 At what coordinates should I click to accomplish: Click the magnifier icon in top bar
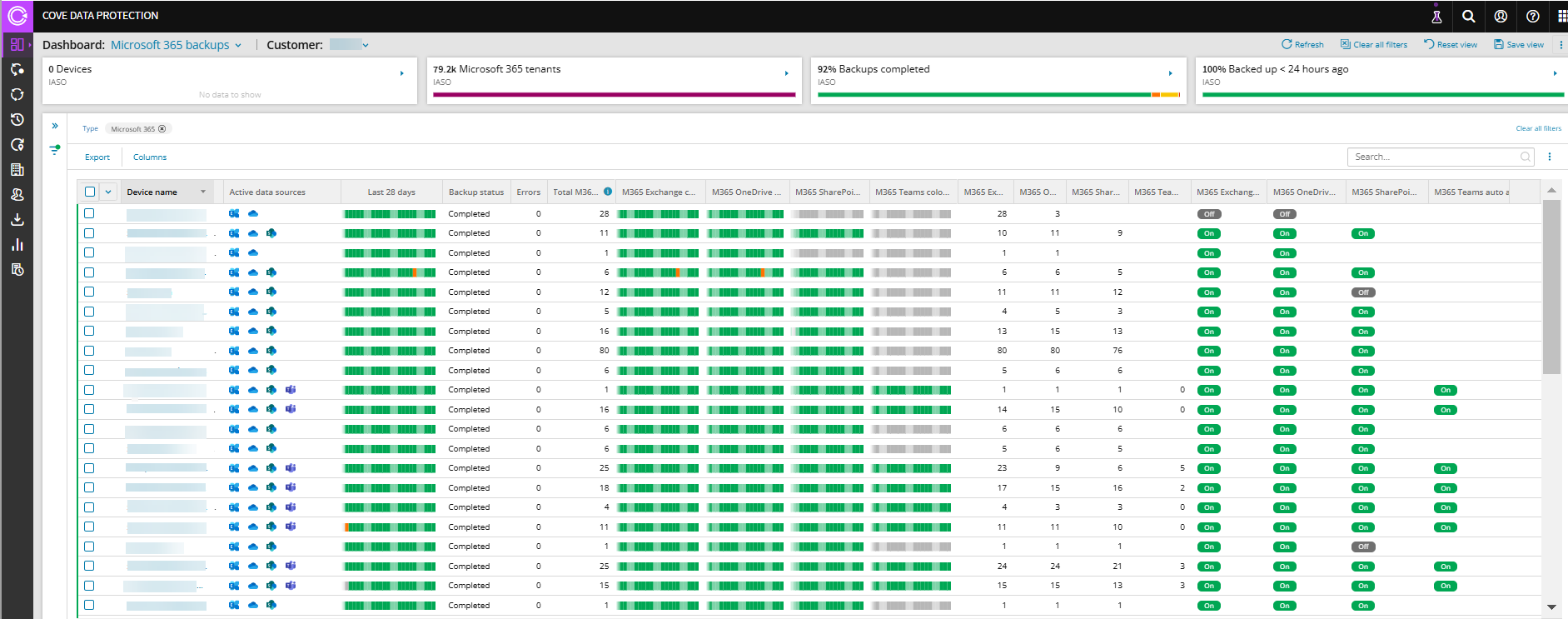1469,16
